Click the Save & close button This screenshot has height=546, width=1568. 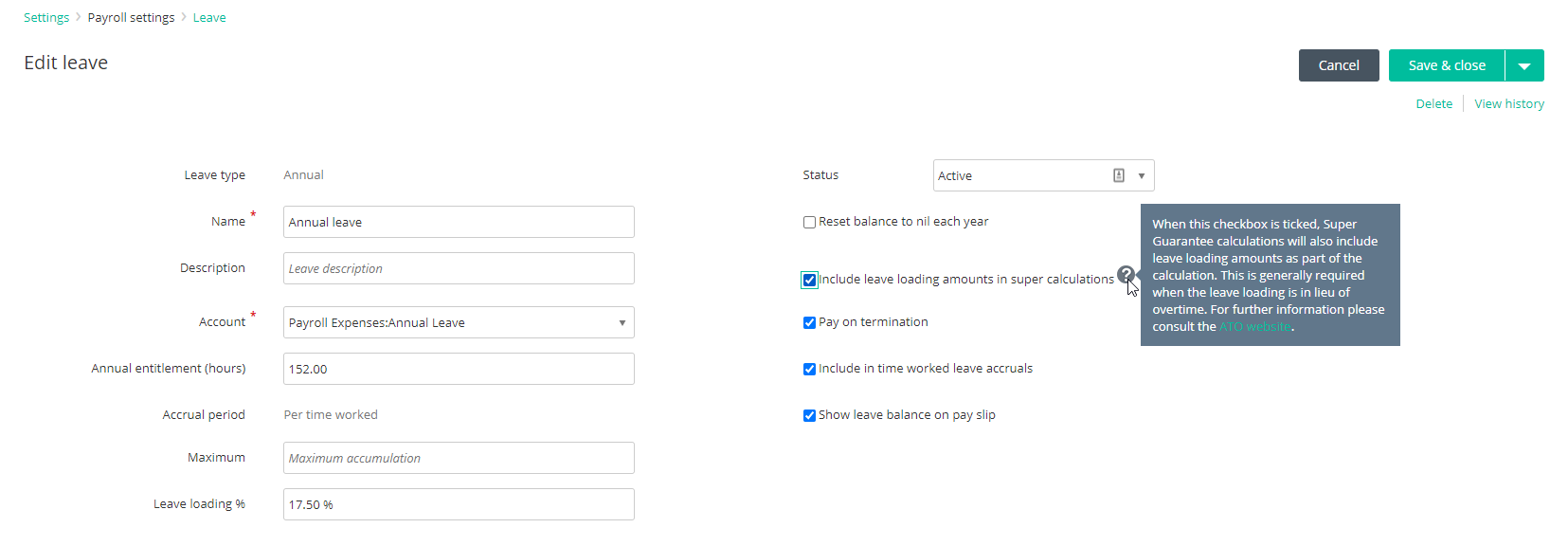(1447, 65)
